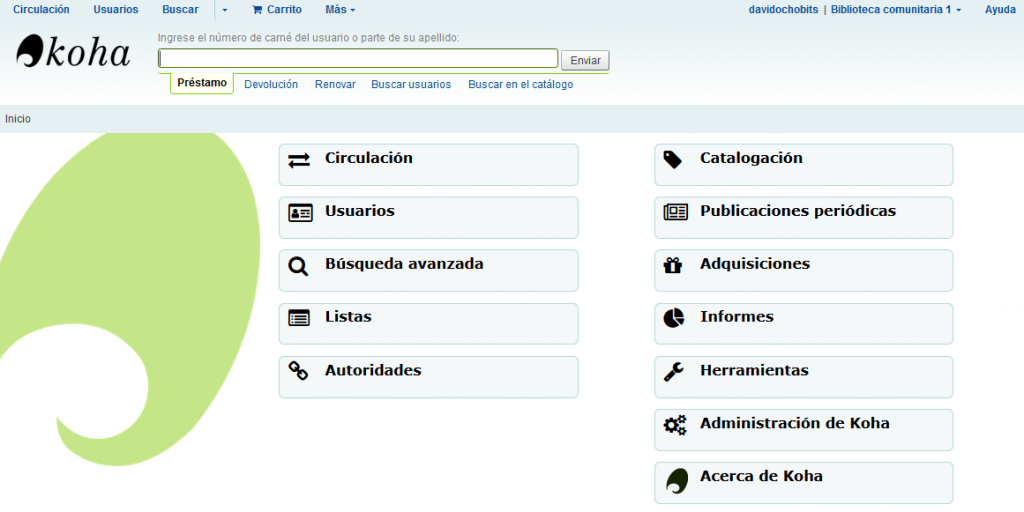
Task: Open the Carrito shopping cart
Action: pos(277,10)
